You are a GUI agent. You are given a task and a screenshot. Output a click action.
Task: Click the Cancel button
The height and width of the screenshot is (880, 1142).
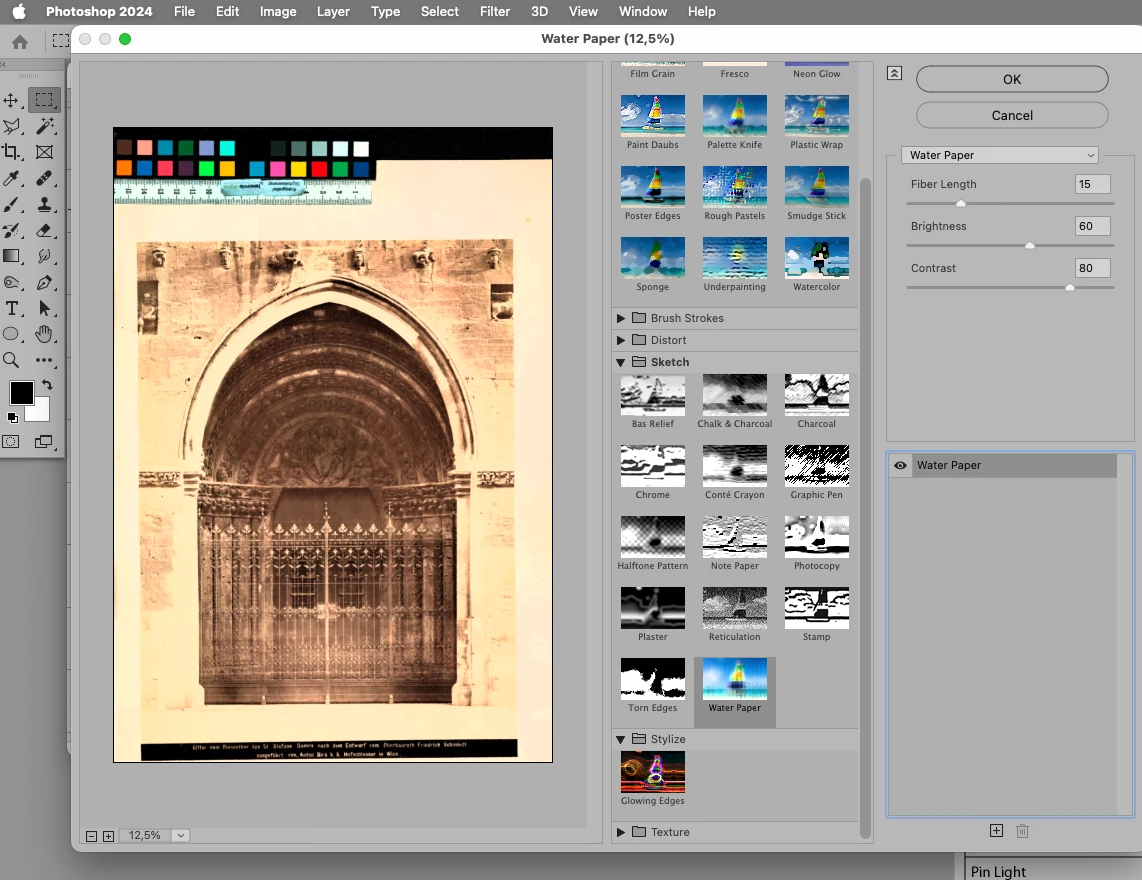click(1012, 115)
